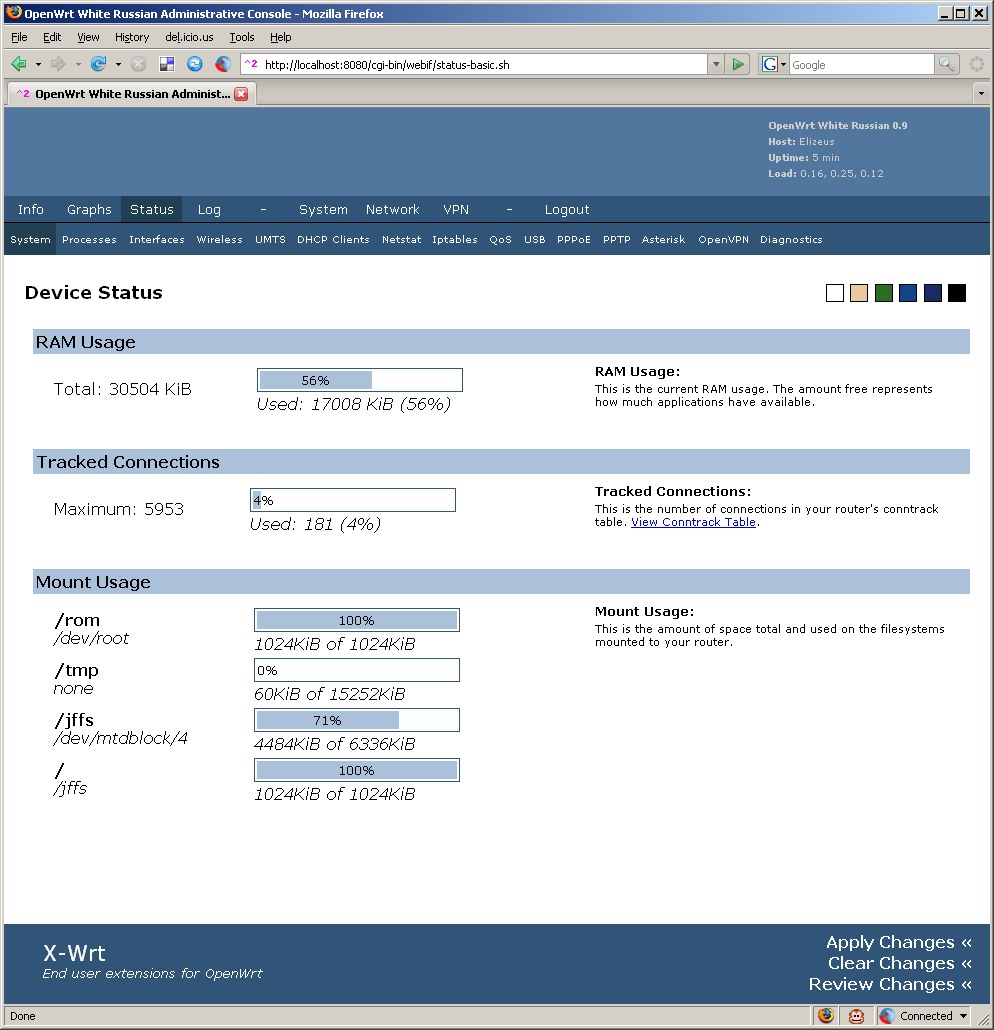Click the Forward arrow button
This screenshot has width=994, height=1030.
pos(58,64)
